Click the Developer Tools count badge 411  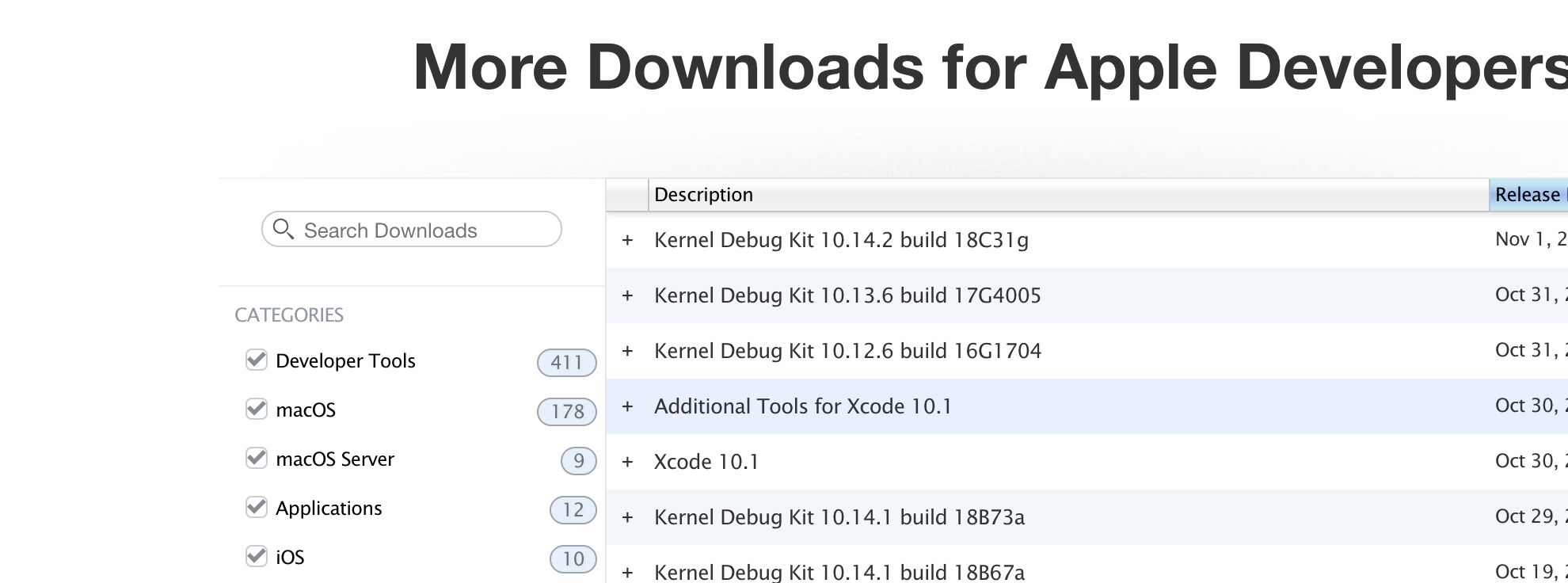point(566,362)
